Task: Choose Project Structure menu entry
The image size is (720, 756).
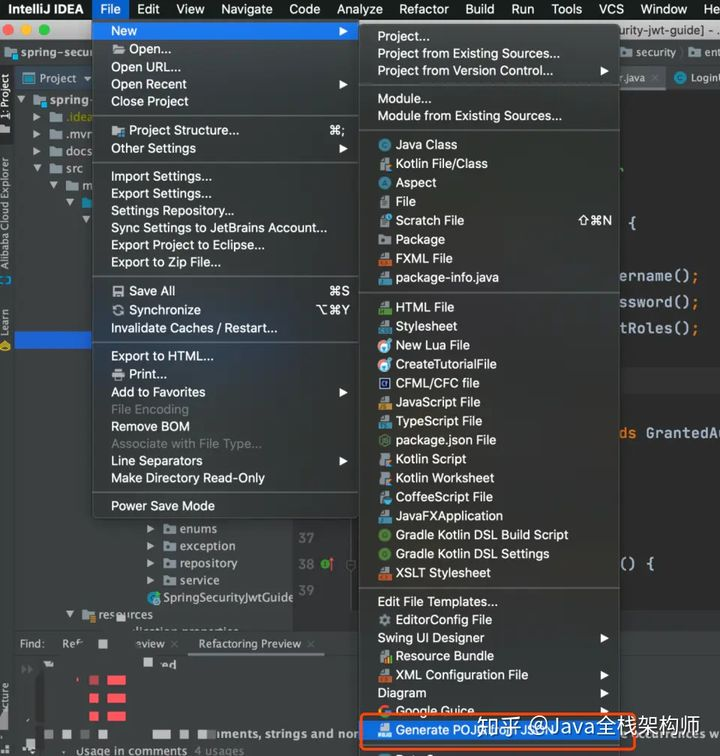Action: point(225,130)
